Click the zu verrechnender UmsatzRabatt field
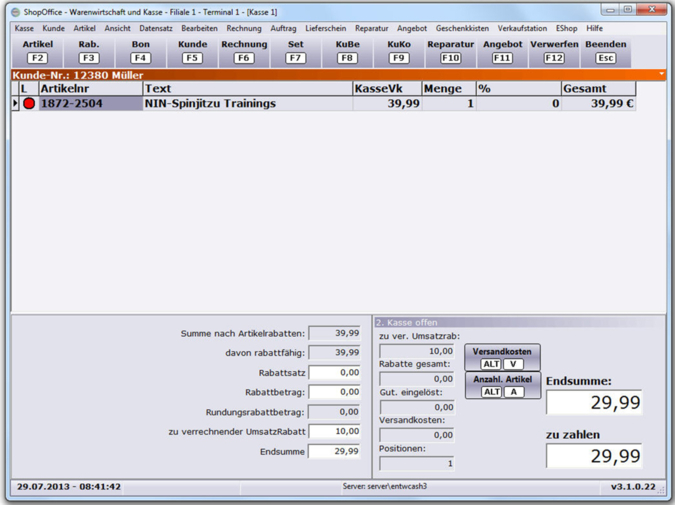675x505 pixels. pyautogui.click(x=334, y=432)
